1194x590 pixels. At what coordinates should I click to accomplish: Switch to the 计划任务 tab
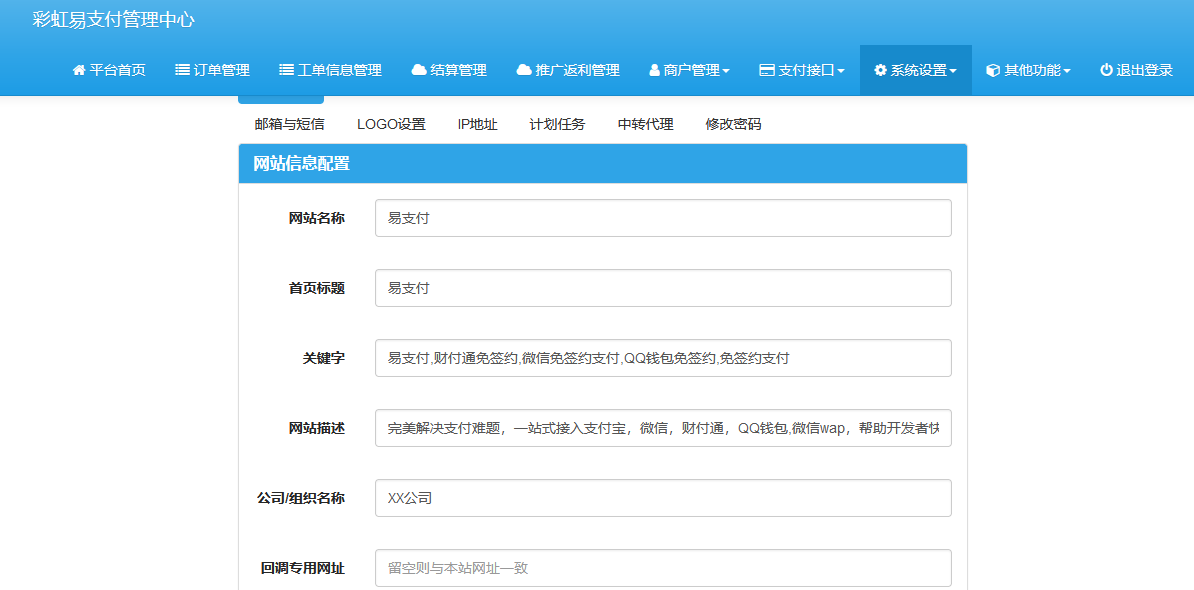pyautogui.click(x=557, y=123)
